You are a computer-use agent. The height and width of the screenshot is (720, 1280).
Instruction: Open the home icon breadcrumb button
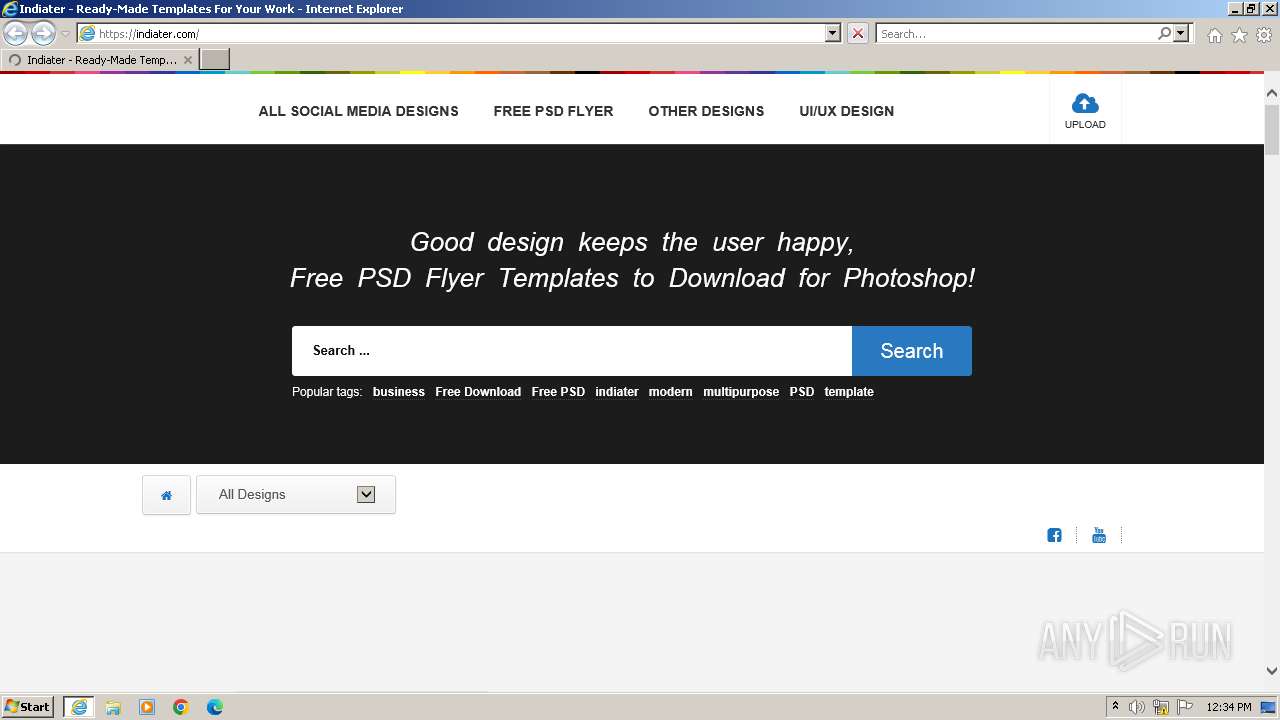click(x=166, y=495)
